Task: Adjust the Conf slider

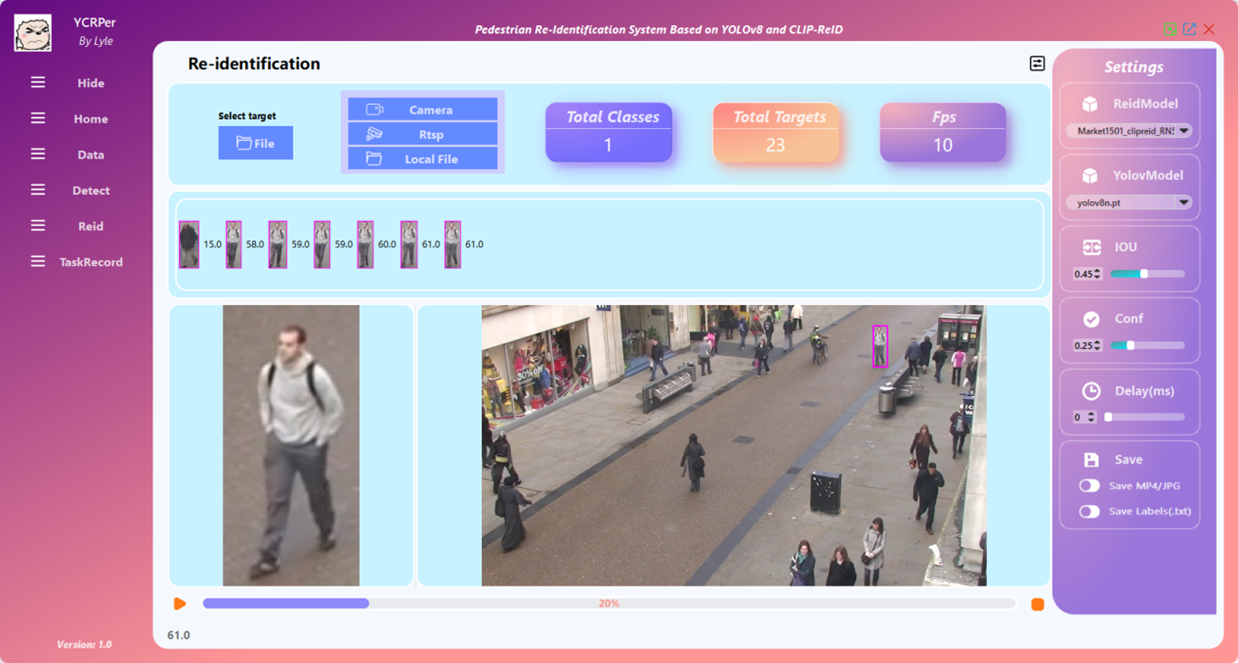Action: [1131, 346]
